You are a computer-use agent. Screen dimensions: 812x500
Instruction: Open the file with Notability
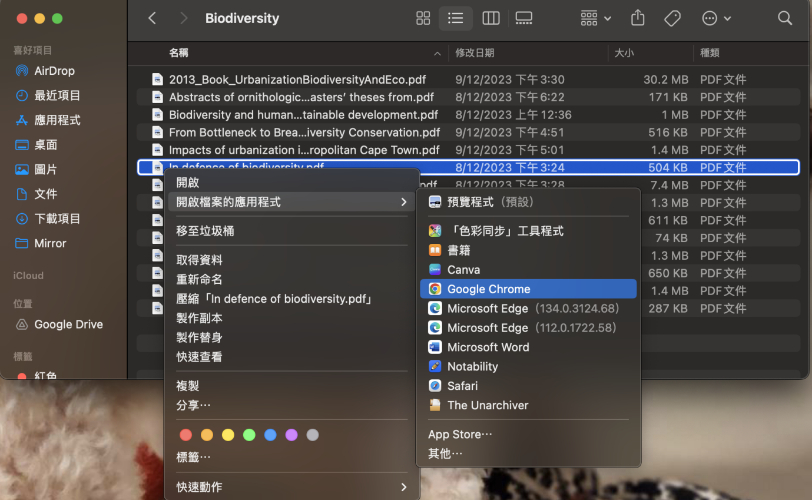click(x=528, y=366)
